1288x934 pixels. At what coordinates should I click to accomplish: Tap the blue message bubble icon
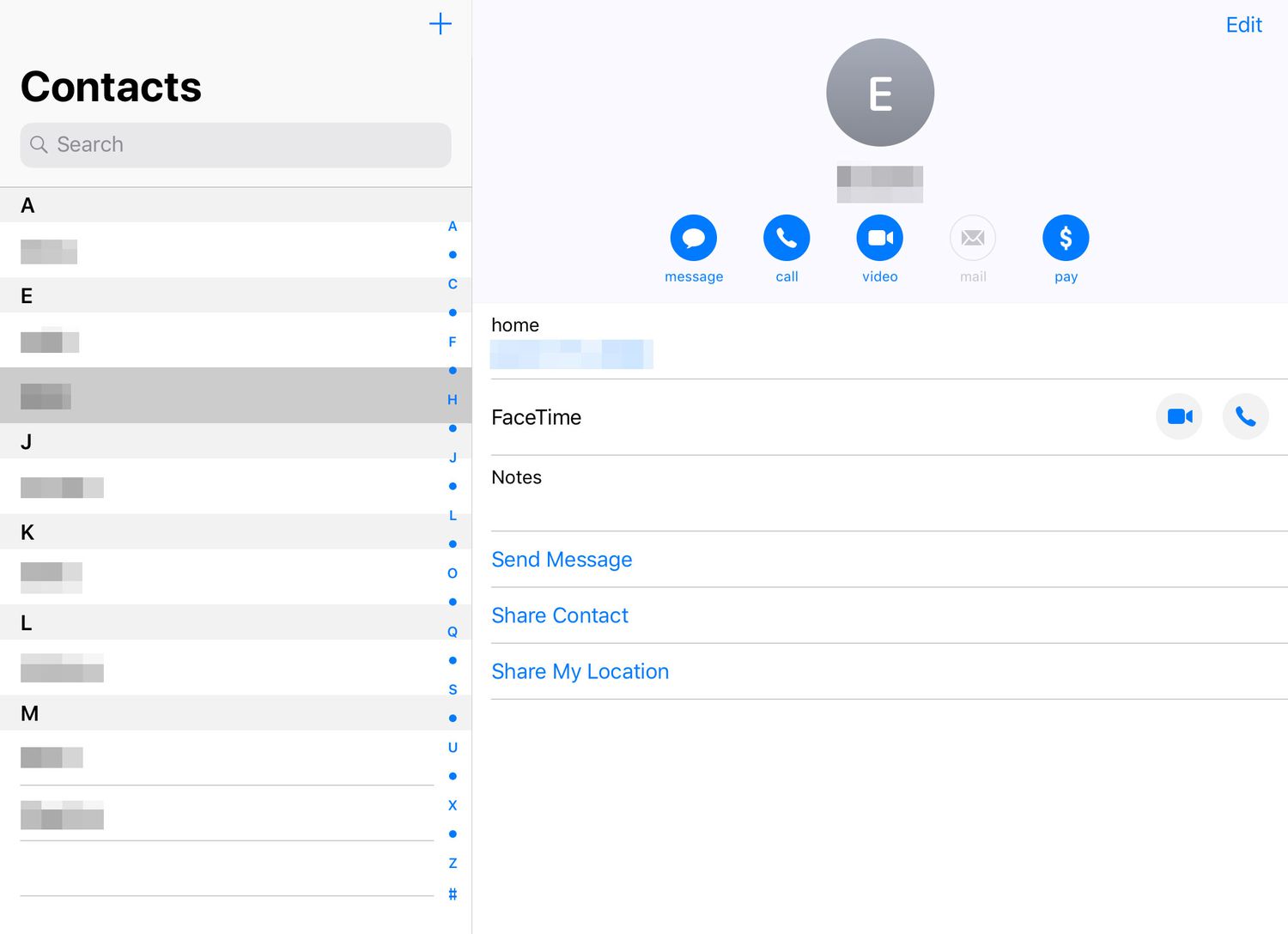(693, 238)
